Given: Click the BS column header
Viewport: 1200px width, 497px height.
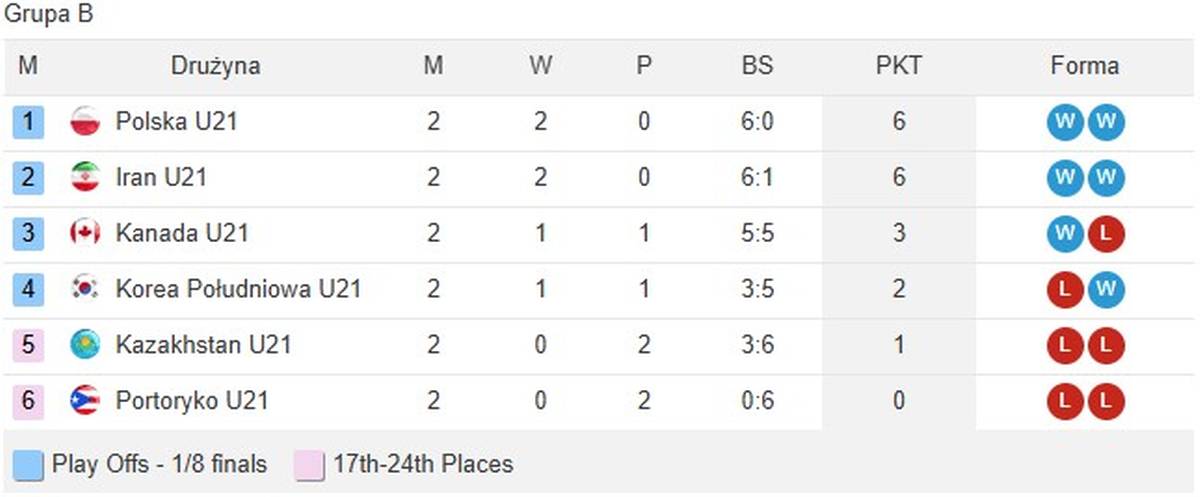Looking at the screenshot, I should click(757, 67).
